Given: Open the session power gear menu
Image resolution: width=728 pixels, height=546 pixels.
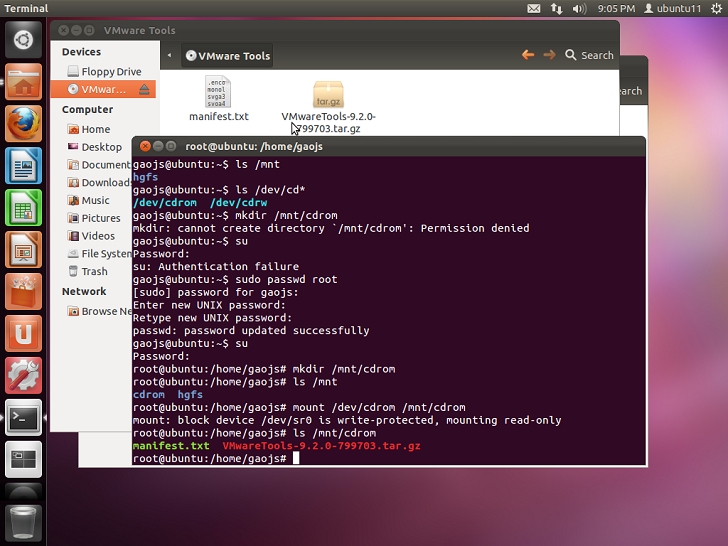Looking at the screenshot, I should (x=716, y=8).
